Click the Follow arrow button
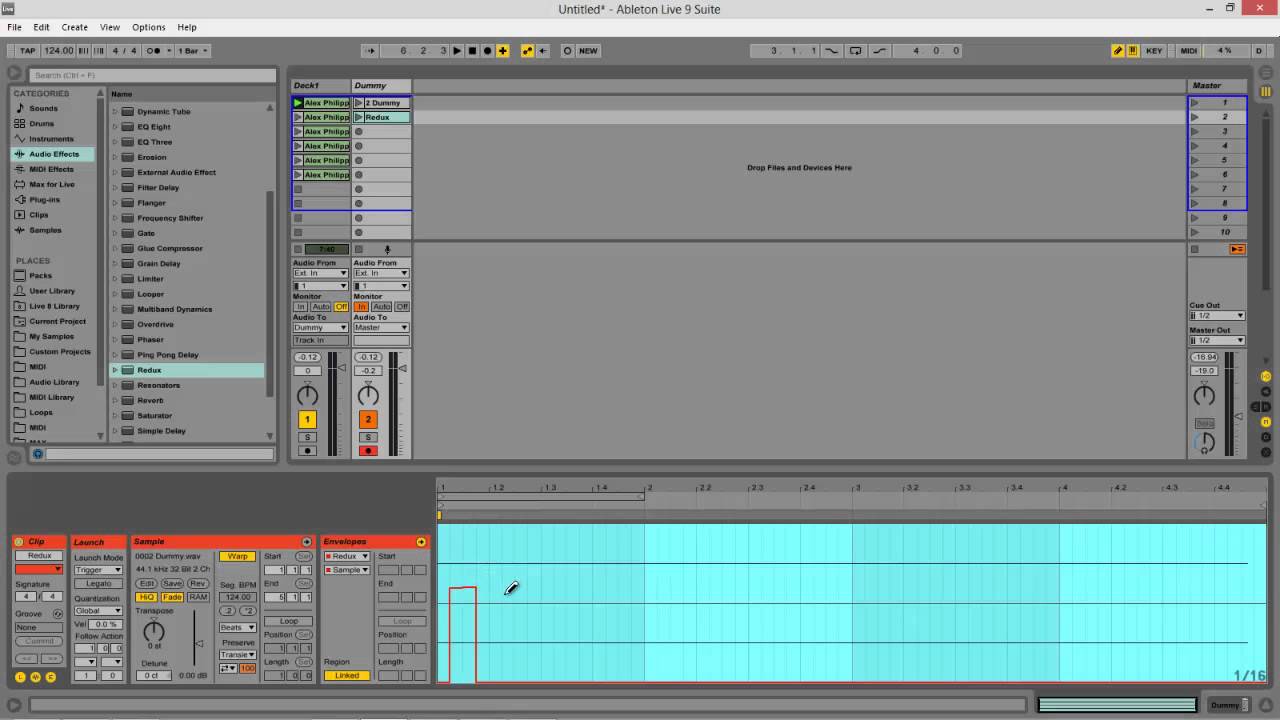The width and height of the screenshot is (1280, 720). pyautogui.click(x=370, y=51)
